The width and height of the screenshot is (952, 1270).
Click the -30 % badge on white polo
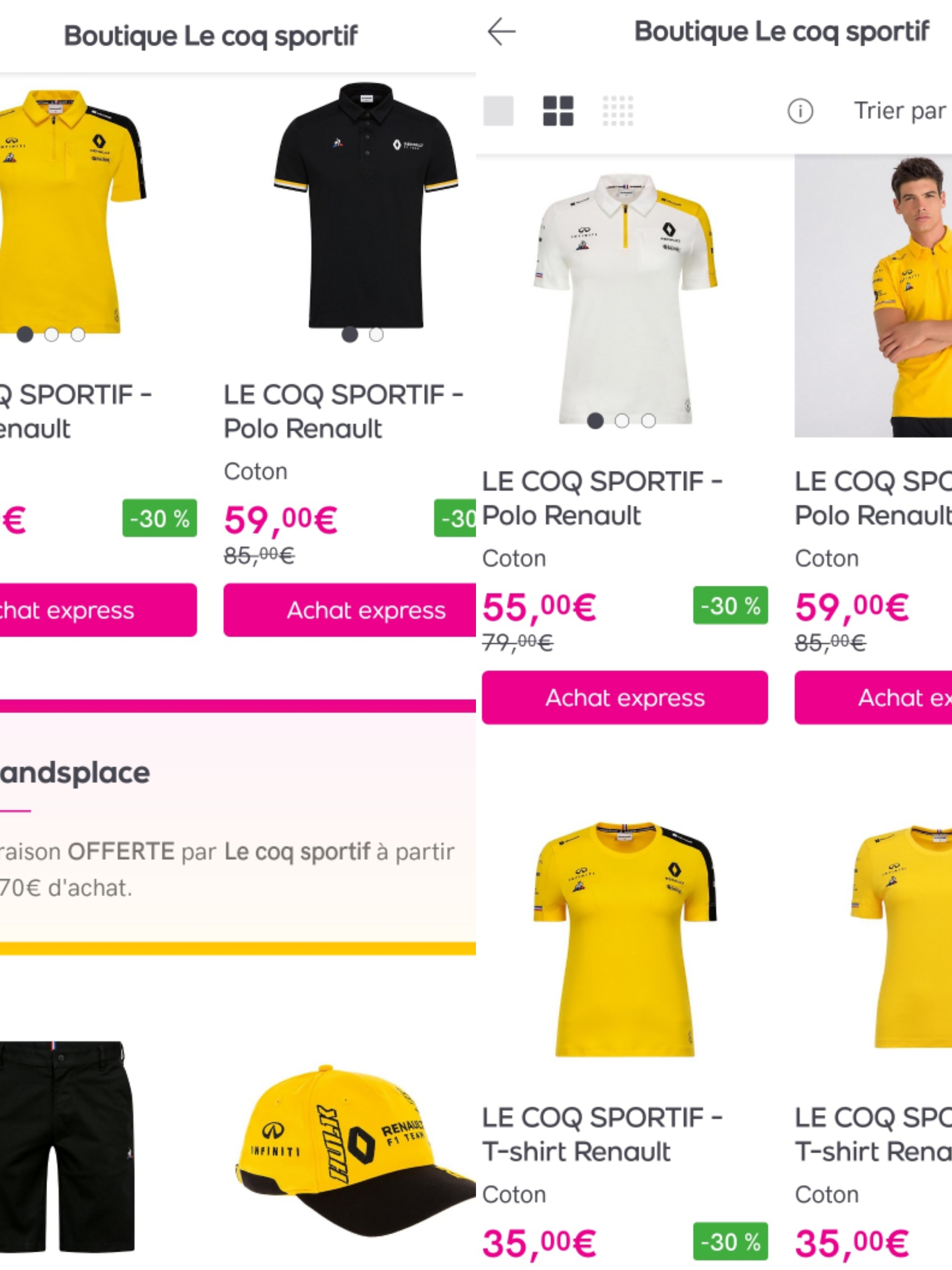[x=730, y=605]
